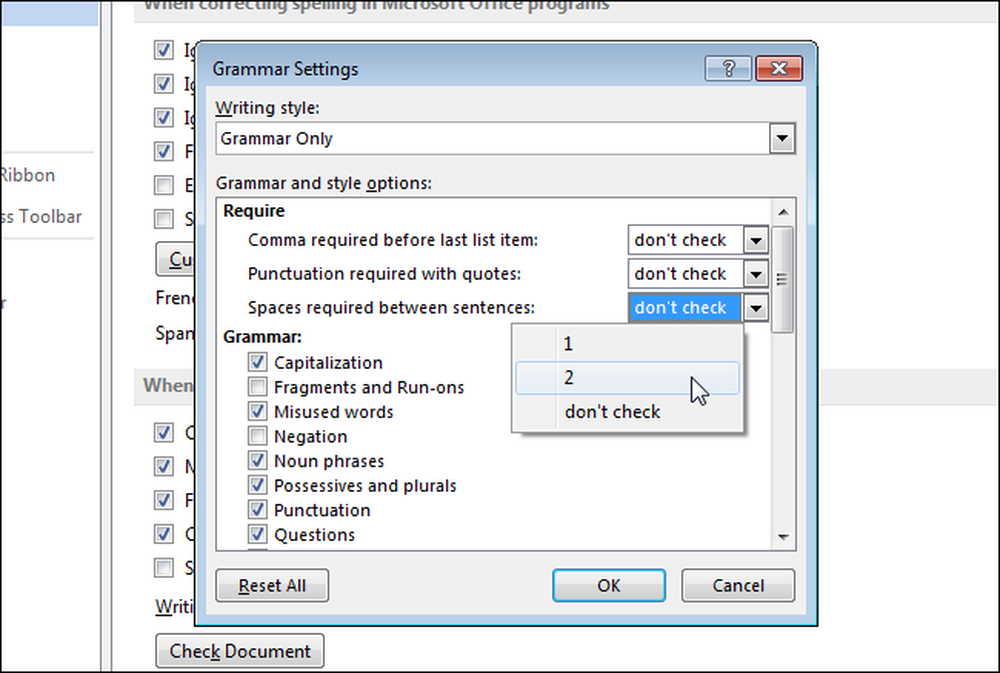This screenshot has height=673, width=1000.
Task: Click the options list scrollbar thumb
Action: coord(783,279)
